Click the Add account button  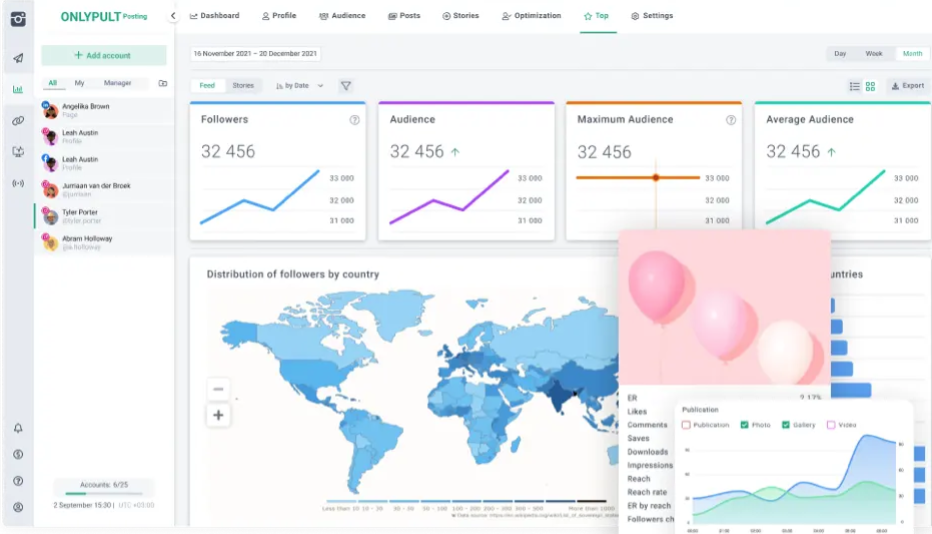104,55
